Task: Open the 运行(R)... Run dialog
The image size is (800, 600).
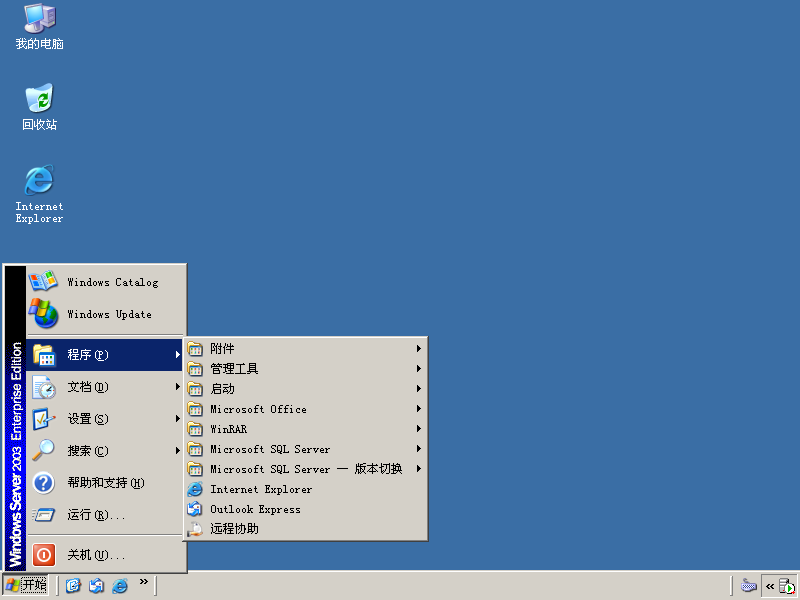Action: pyautogui.click(x=106, y=515)
